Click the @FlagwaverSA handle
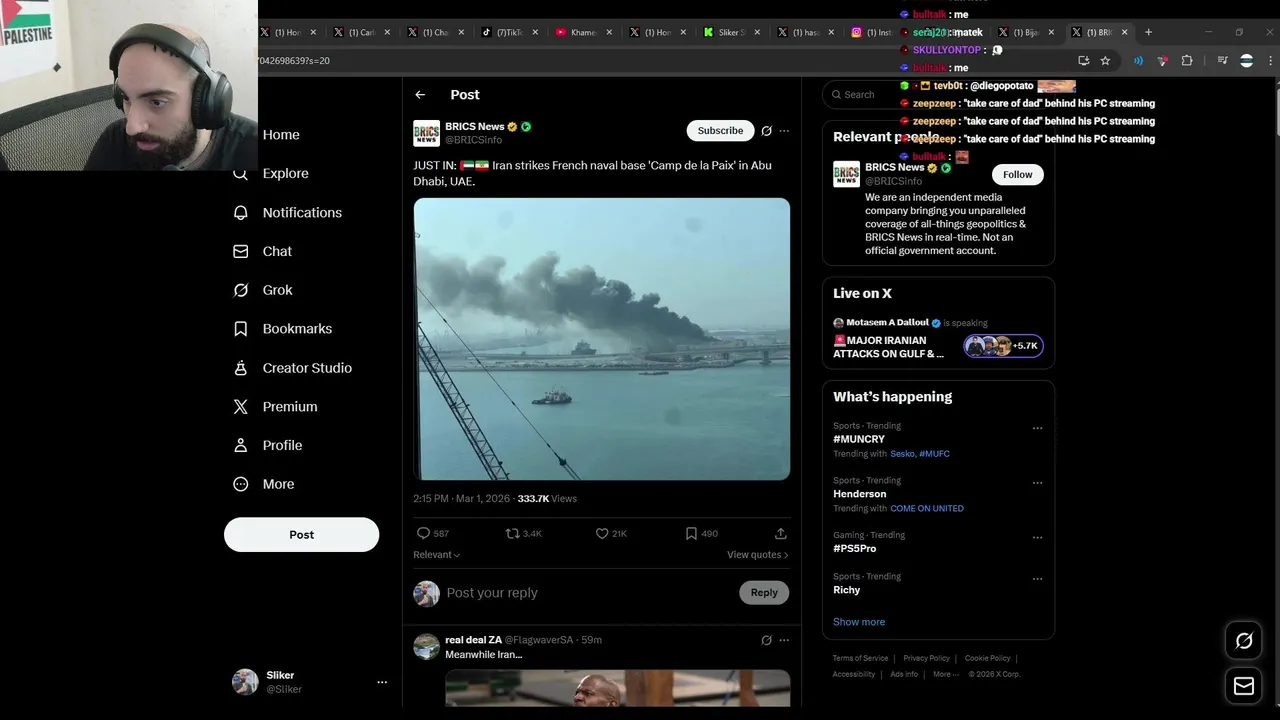 (x=540, y=640)
